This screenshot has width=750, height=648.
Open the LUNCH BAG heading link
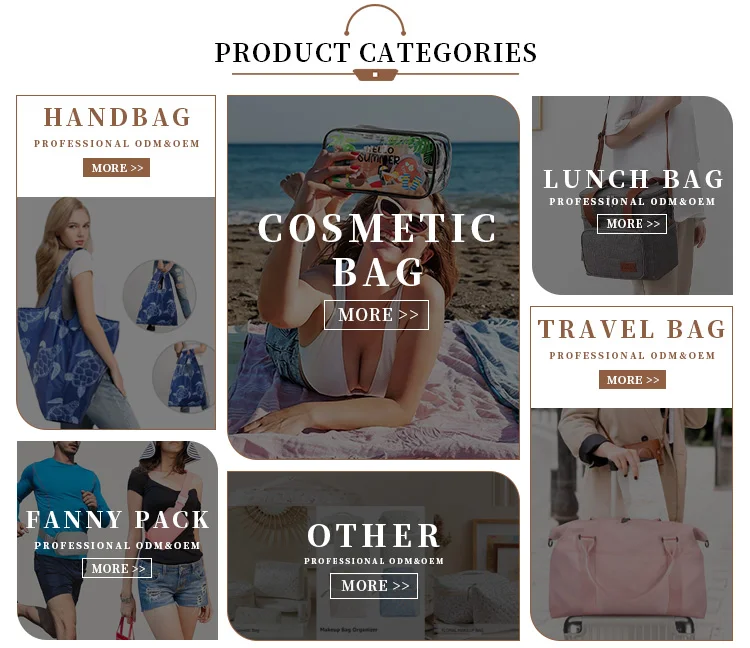633,179
